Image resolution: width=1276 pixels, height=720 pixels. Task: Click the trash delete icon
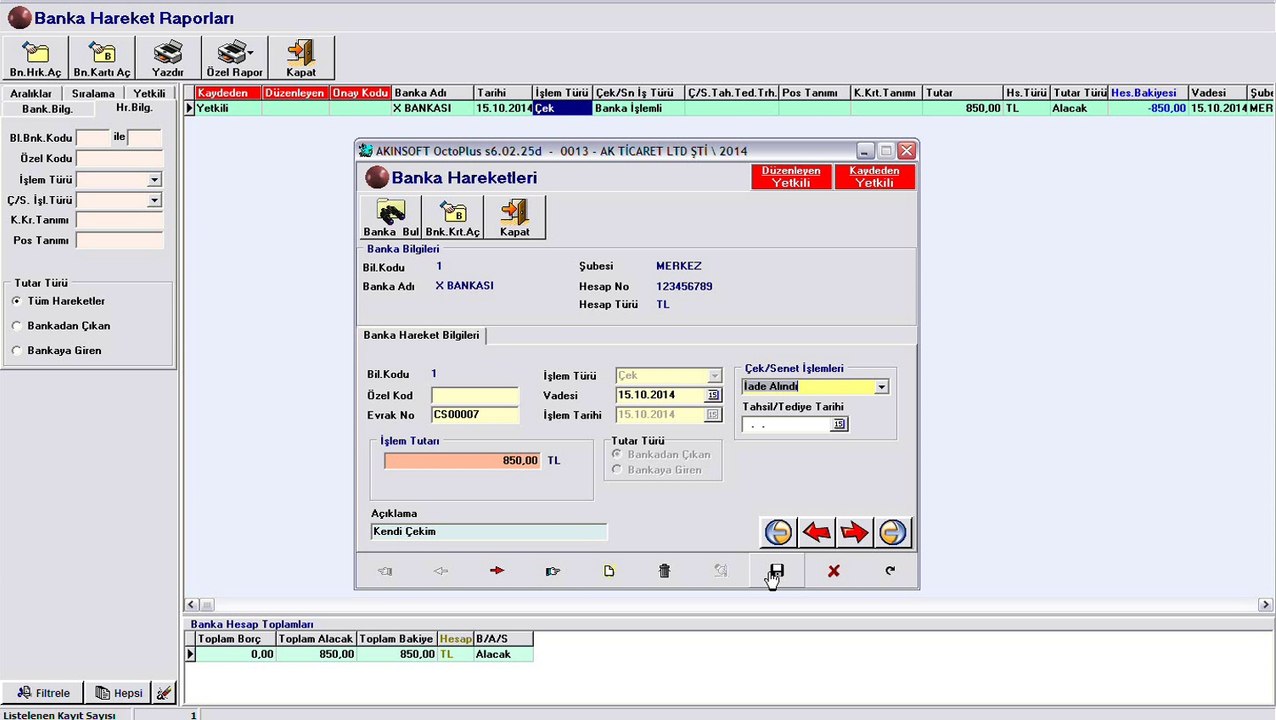[665, 571]
